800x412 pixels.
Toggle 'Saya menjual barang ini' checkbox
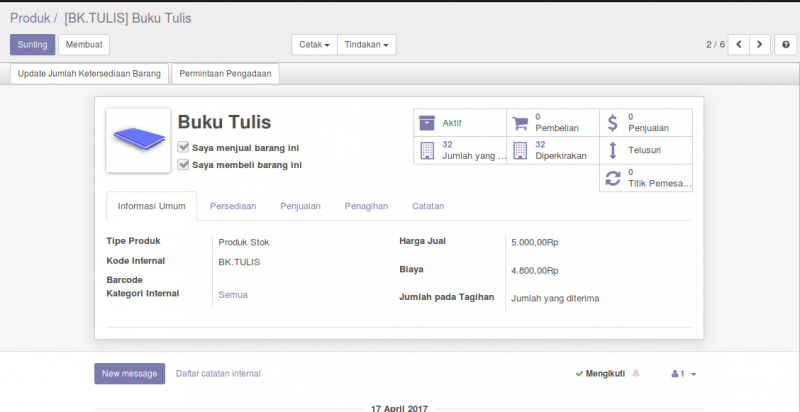(183, 147)
